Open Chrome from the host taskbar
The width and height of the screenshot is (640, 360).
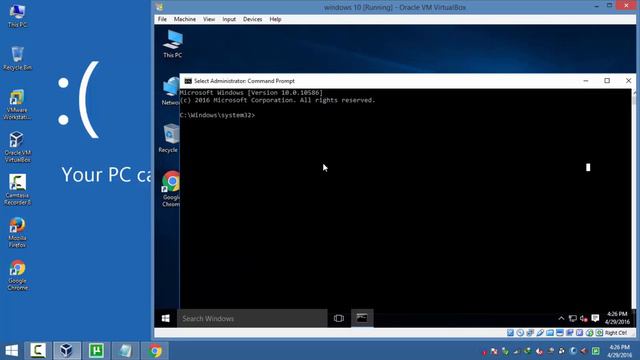point(155,351)
